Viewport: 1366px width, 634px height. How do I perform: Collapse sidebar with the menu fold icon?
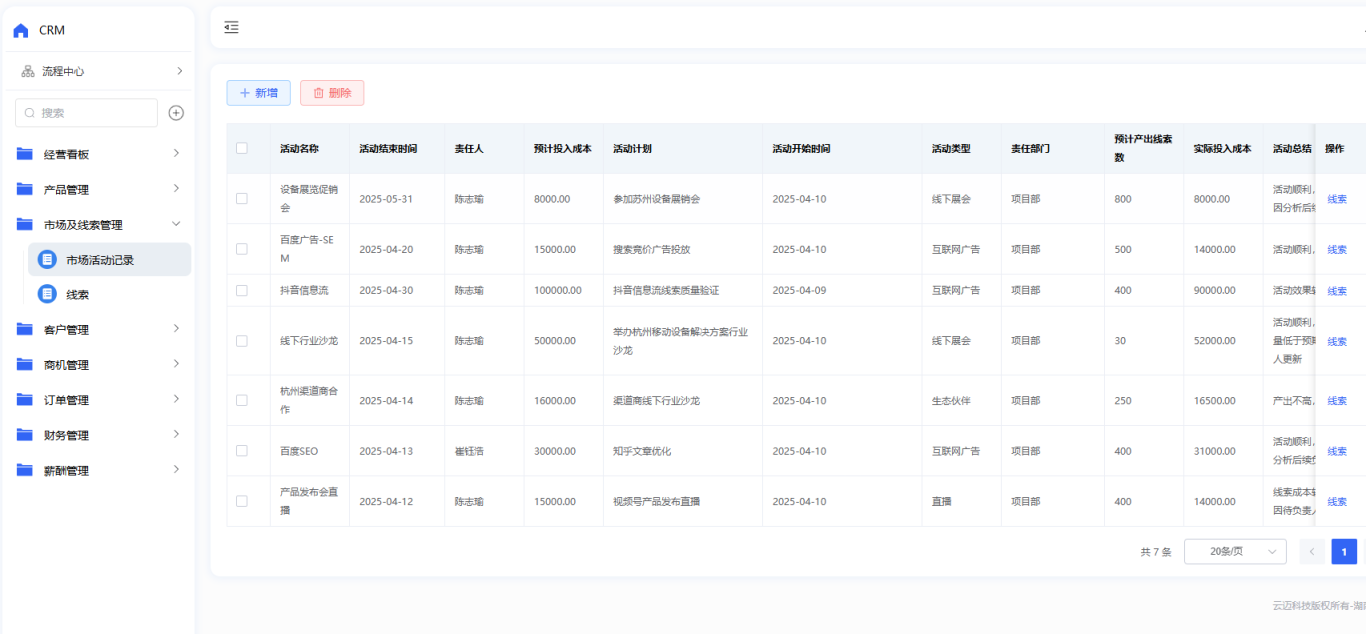coord(231,27)
